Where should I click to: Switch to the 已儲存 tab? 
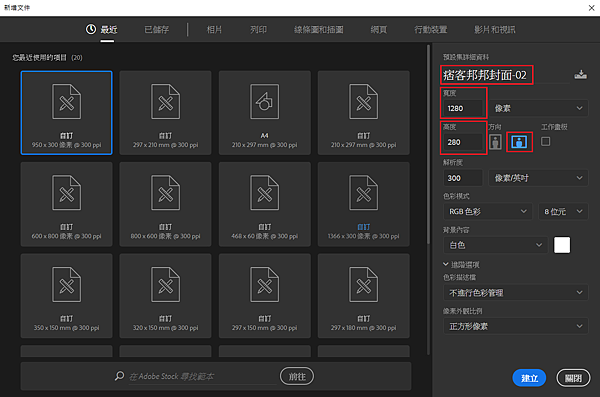point(157,29)
